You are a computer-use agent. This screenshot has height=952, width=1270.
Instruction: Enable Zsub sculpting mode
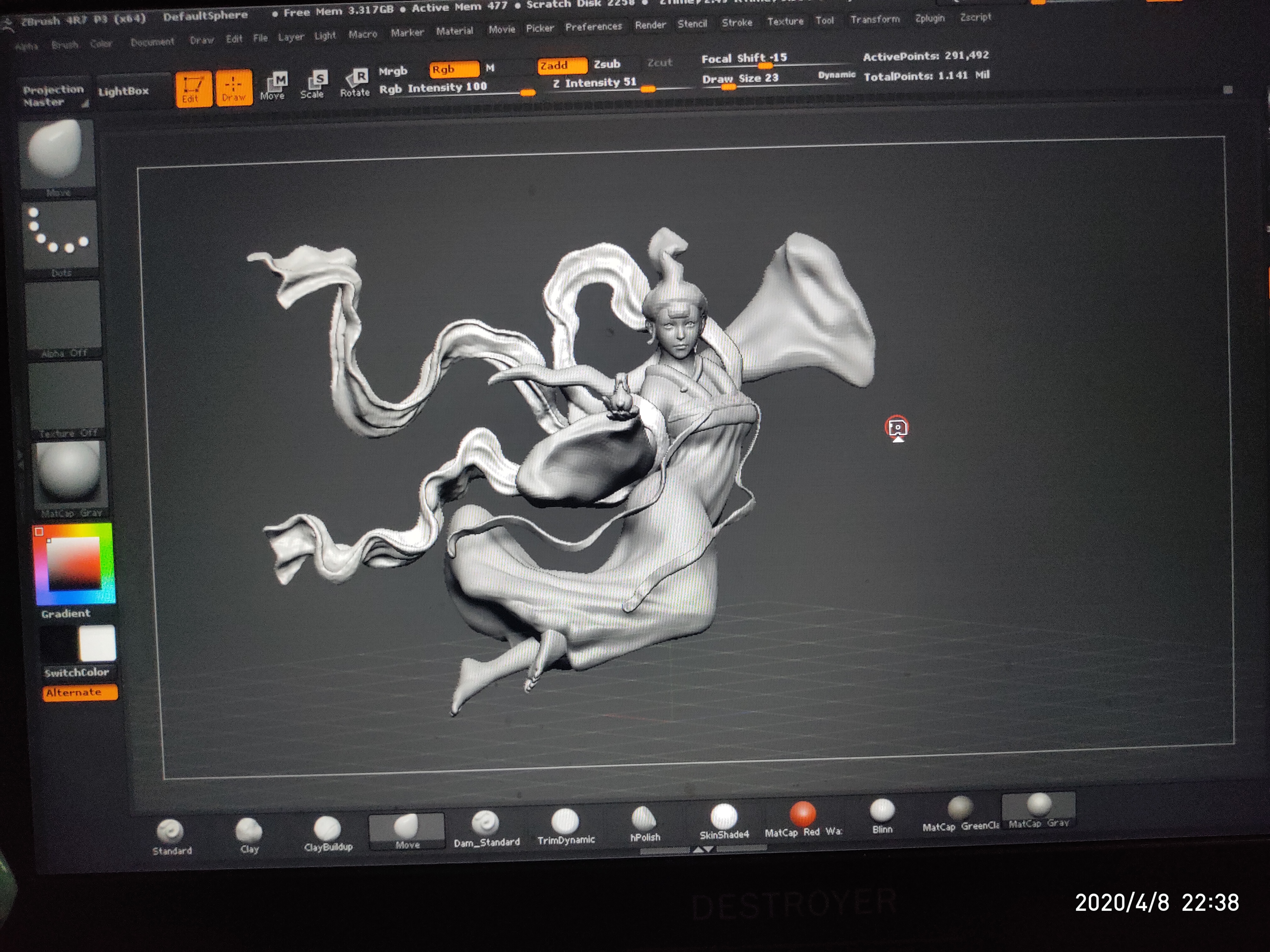point(606,64)
